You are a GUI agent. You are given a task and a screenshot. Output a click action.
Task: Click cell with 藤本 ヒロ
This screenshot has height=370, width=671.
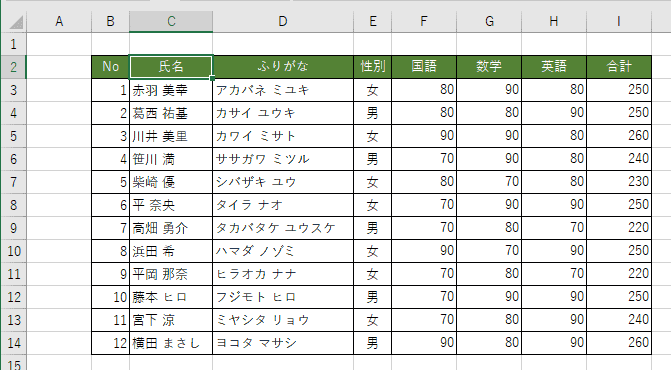pyautogui.click(x=171, y=297)
